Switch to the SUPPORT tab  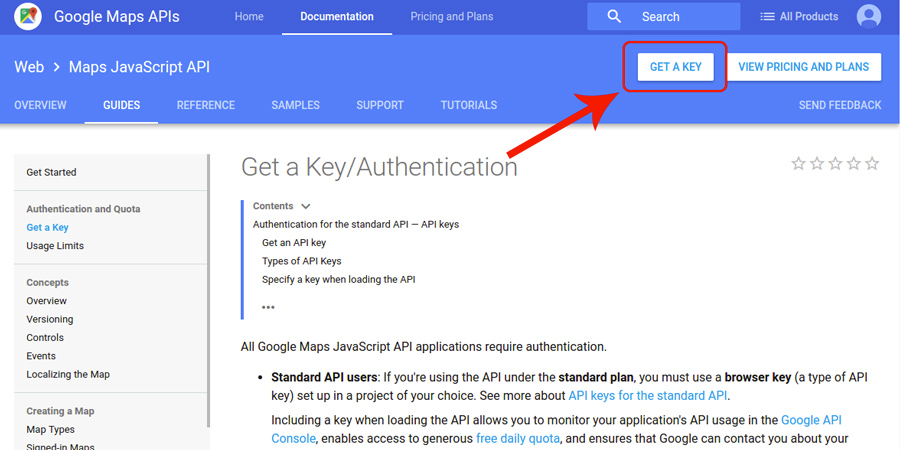pos(380,105)
